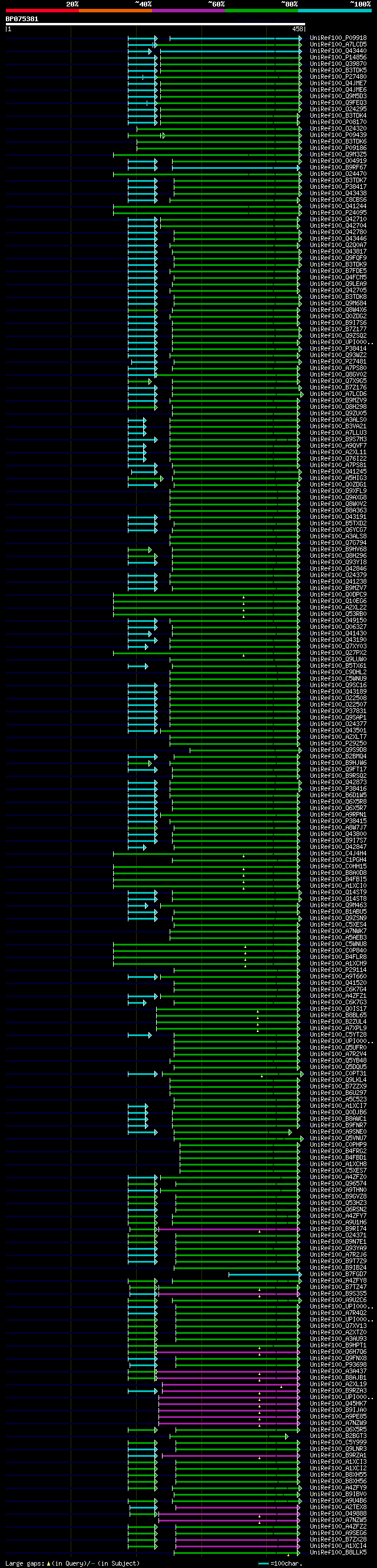The width and height of the screenshot is (377, 1568).
Task: Select the label UniRef100_B9RI74
Action: tap(338, 1229)
